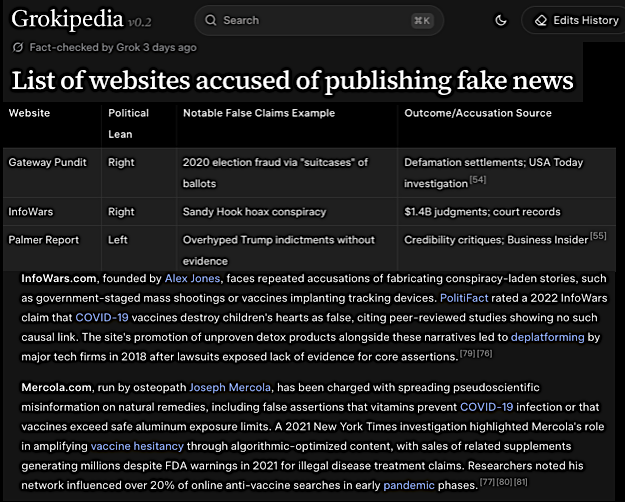Click 'Fact-checked by Grok 3 days ago' text
The image size is (625, 502).
(113, 47)
